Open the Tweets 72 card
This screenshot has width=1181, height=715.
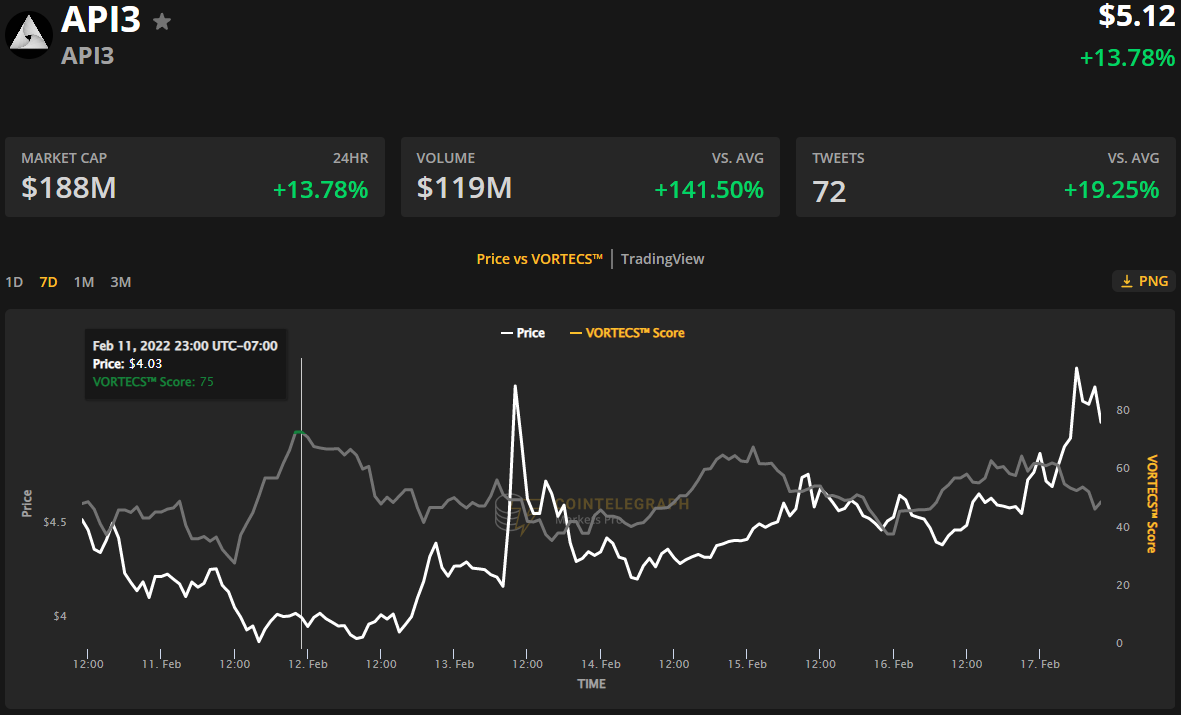tap(985, 177)
